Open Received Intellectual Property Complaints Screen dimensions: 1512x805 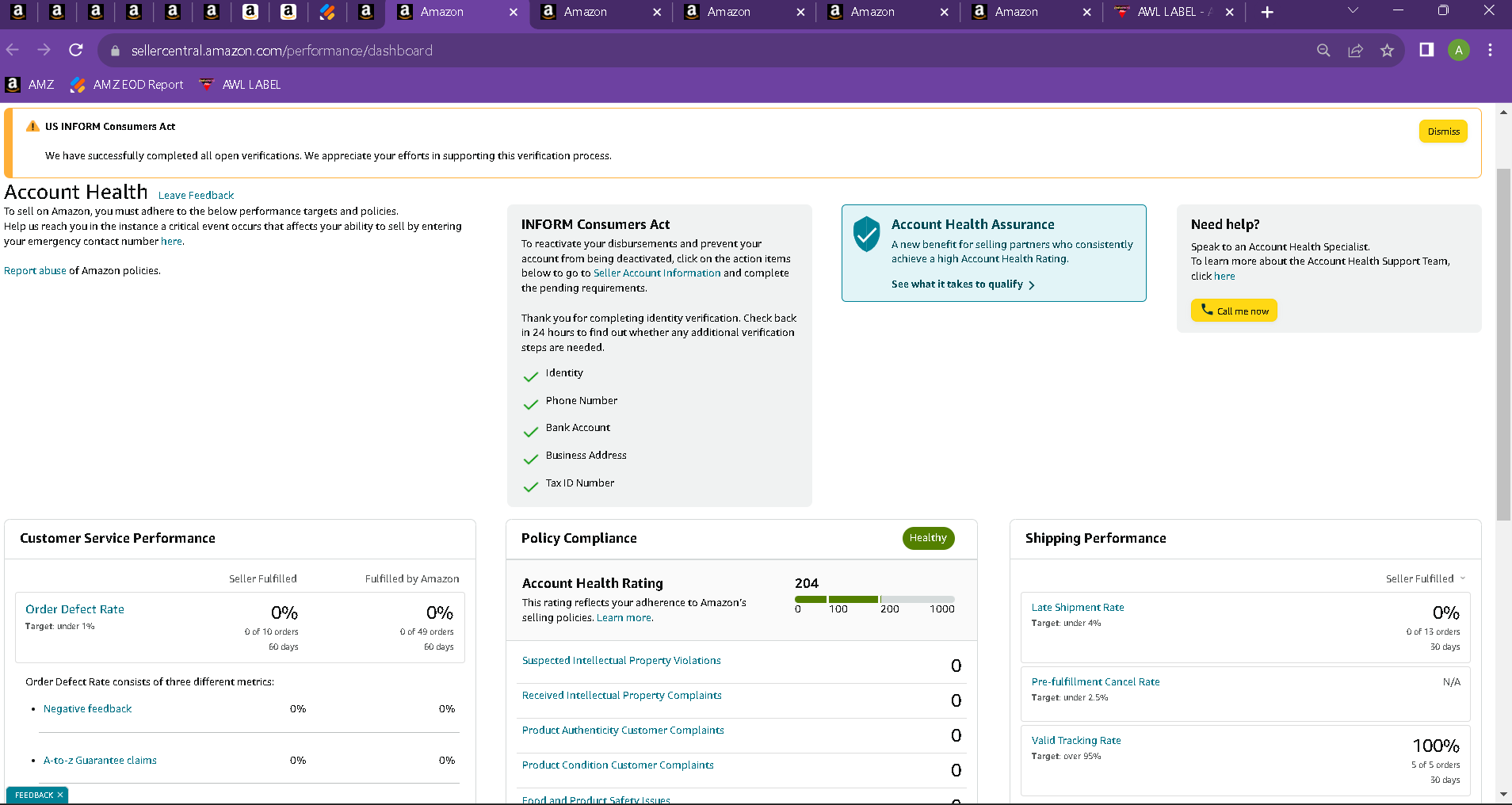621,695
